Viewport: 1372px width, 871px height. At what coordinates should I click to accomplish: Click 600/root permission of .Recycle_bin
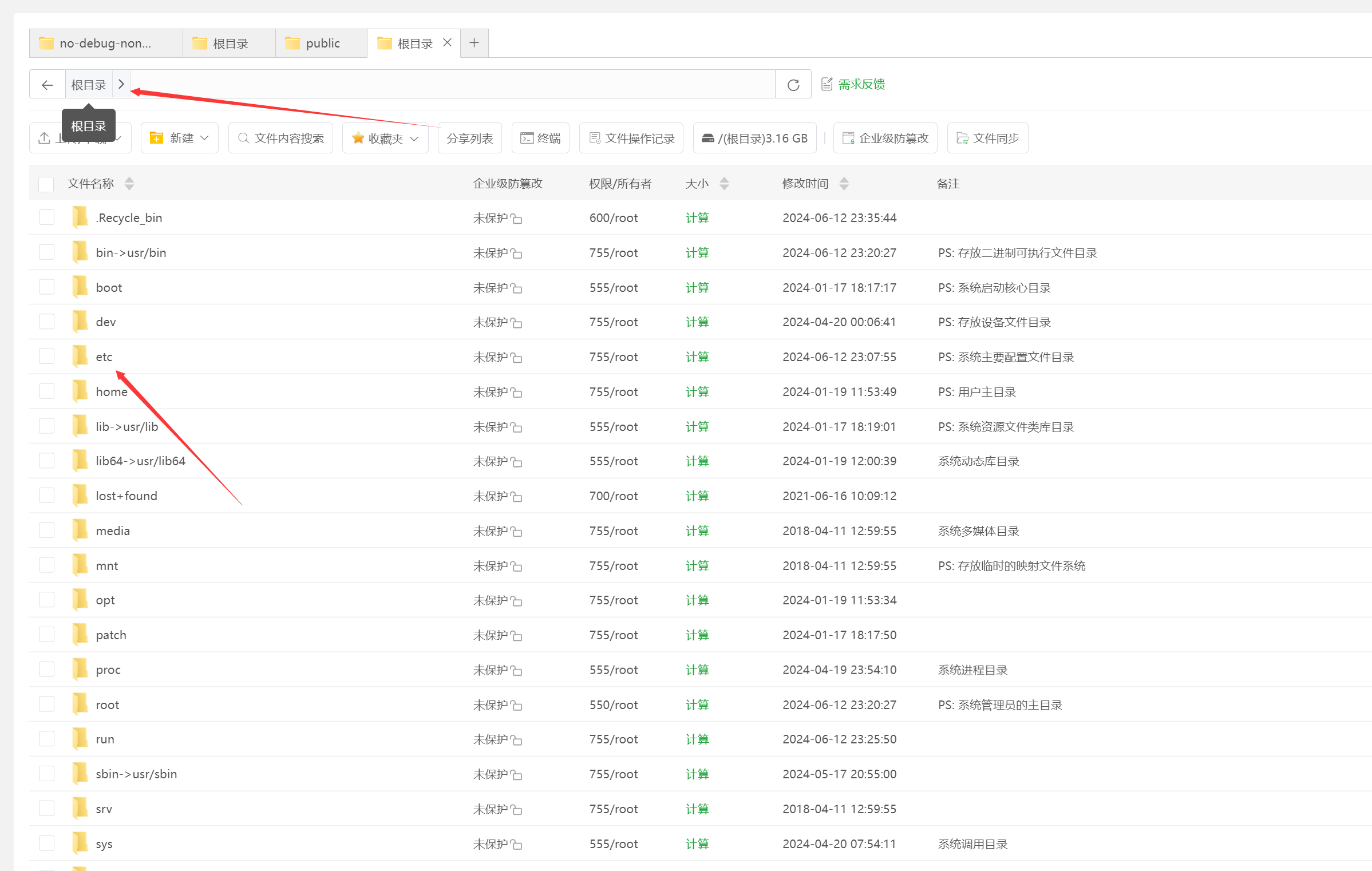pyautogui.click(x=614, y=217)
